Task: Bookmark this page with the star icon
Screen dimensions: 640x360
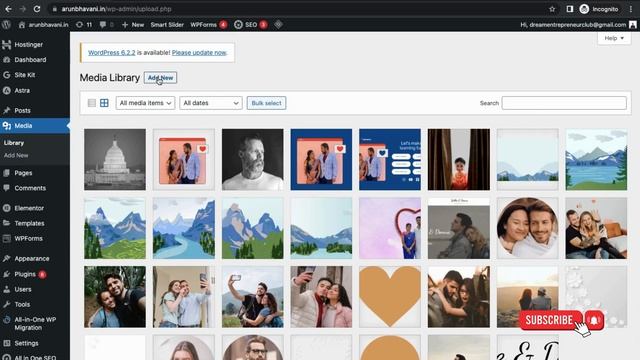Action: [x=552, y=9]
